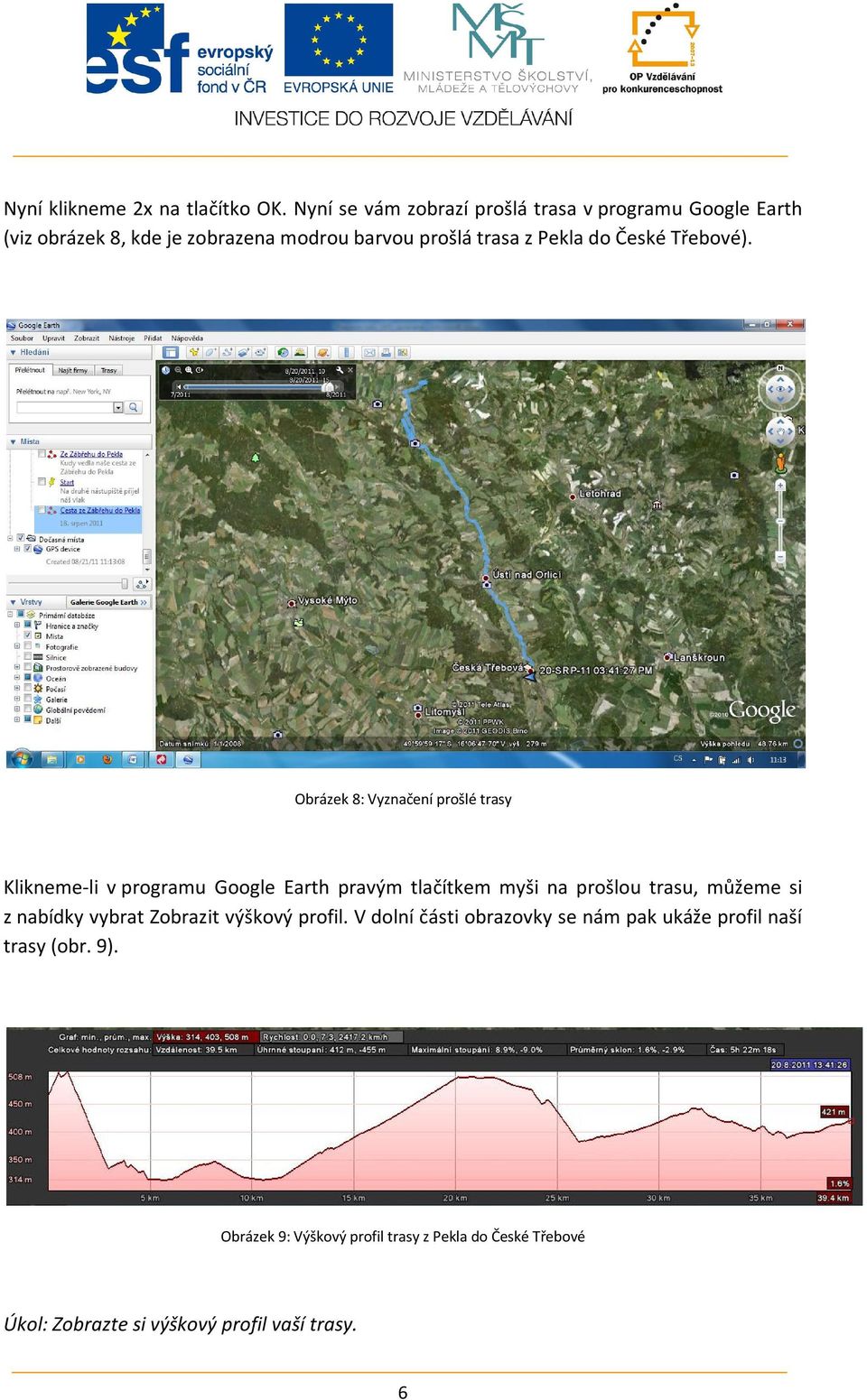
Task: Click the volume icon in system tray
Action: [x=750, y=760]
